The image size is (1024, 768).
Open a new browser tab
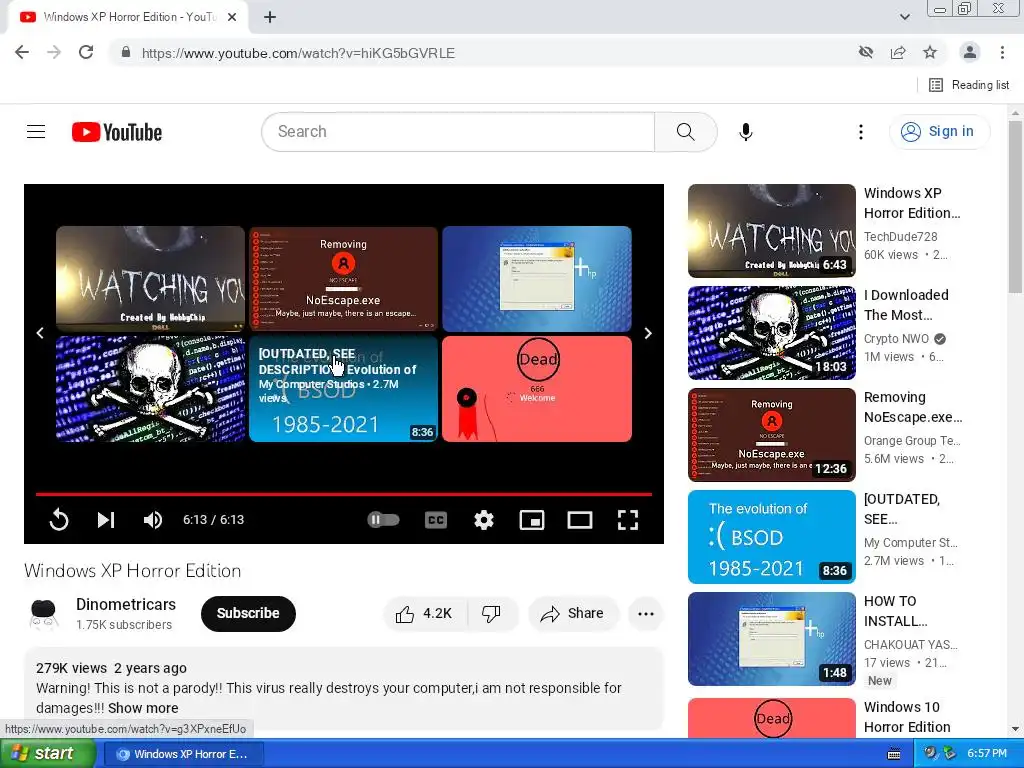pyautogui.click(x=270, y=17)
